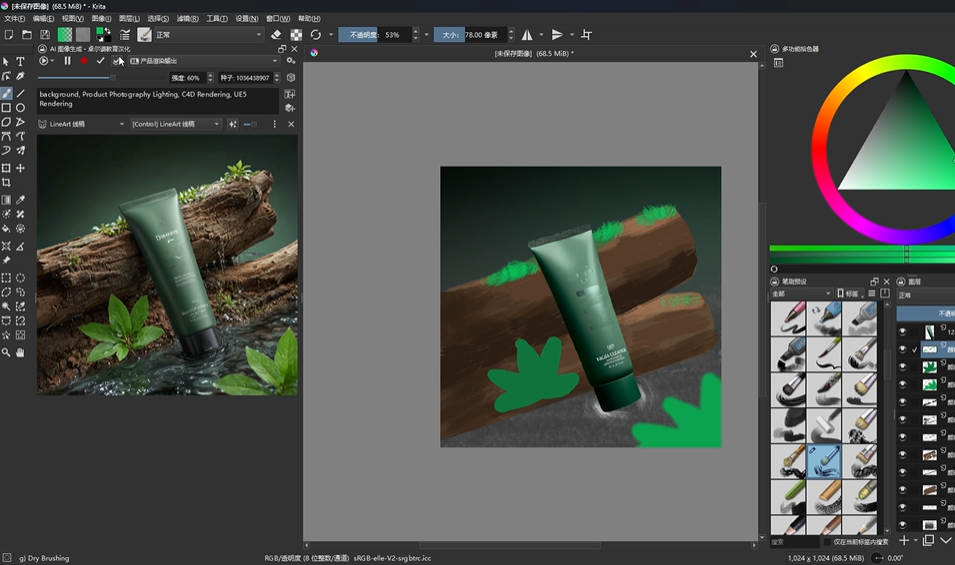Select the Text tool in toolbox
The height and width of the screenshot is (565, 955).
20,62
